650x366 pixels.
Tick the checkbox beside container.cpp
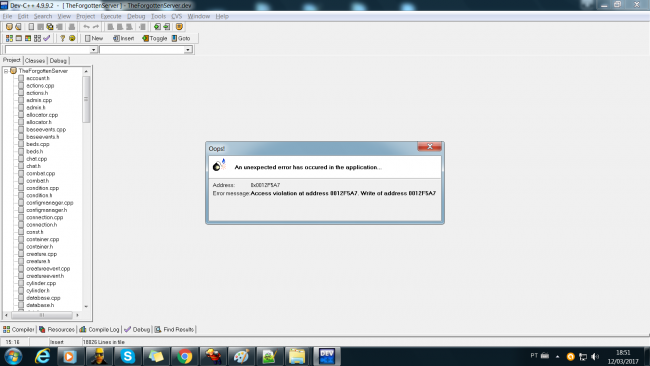coord(21,239)
